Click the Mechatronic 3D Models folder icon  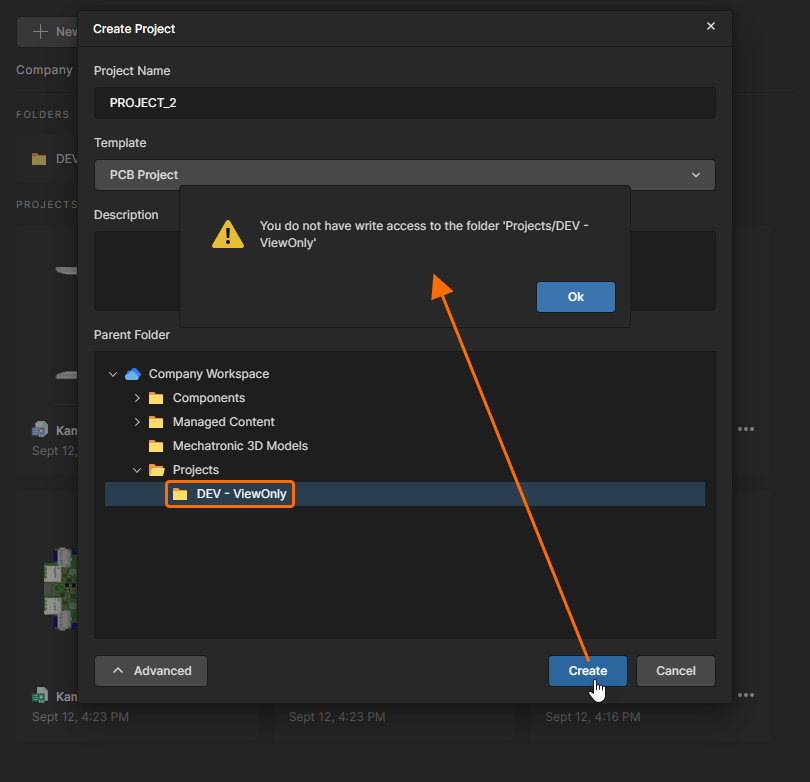[x=156, y=446]
